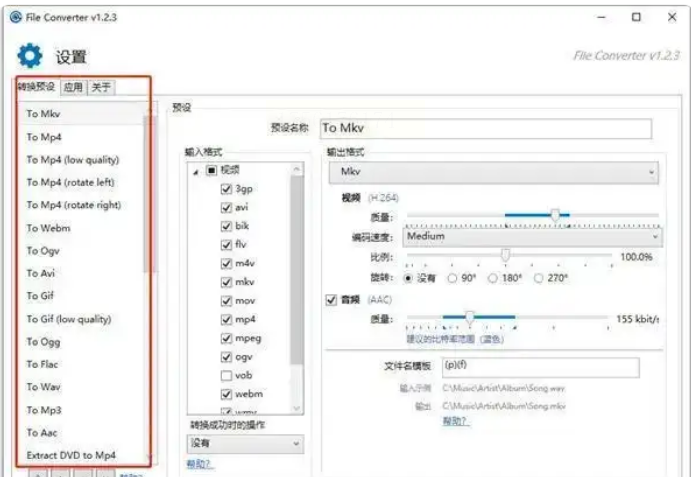Select the To Webm preset

coord(82,228)
